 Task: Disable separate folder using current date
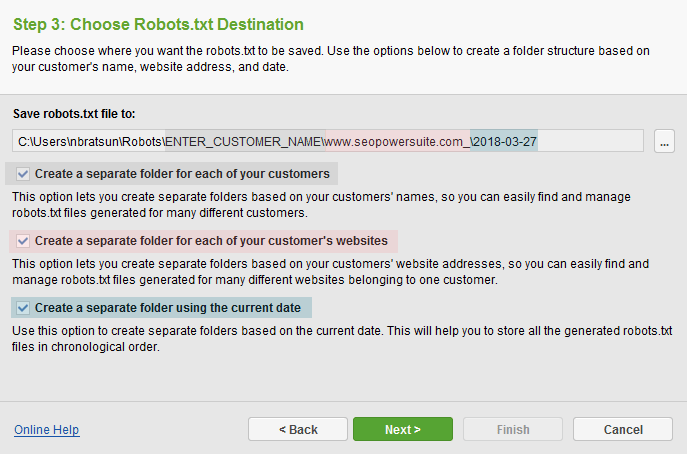coord(23,308)
